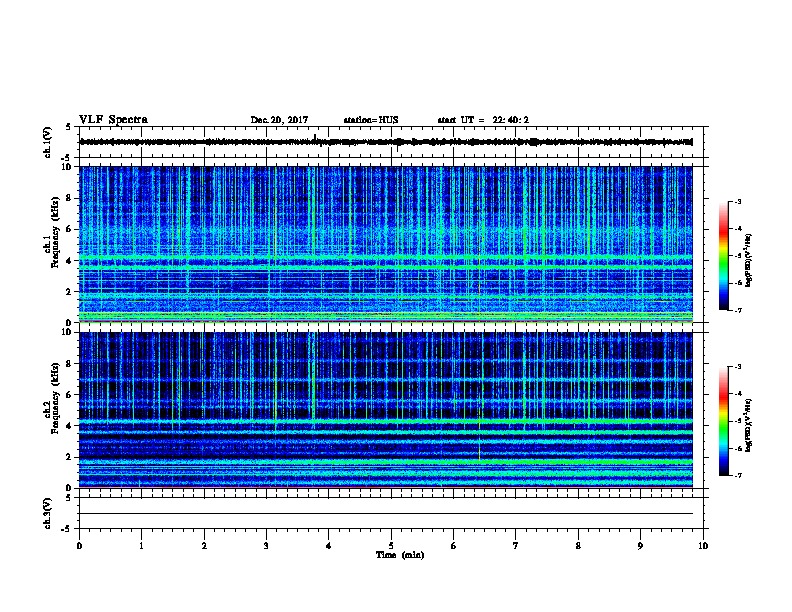Select the date text "Dec. 20, 2017"
This screenshot has width=792, height=612.
click(x=279, y=120)
